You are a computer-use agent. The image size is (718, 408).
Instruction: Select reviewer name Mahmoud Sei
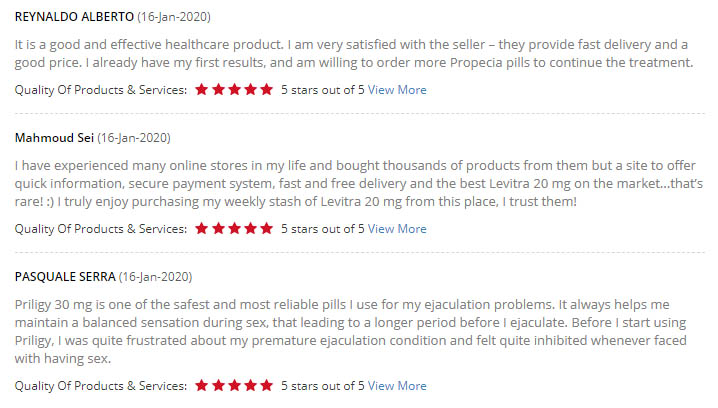point(54,138)
